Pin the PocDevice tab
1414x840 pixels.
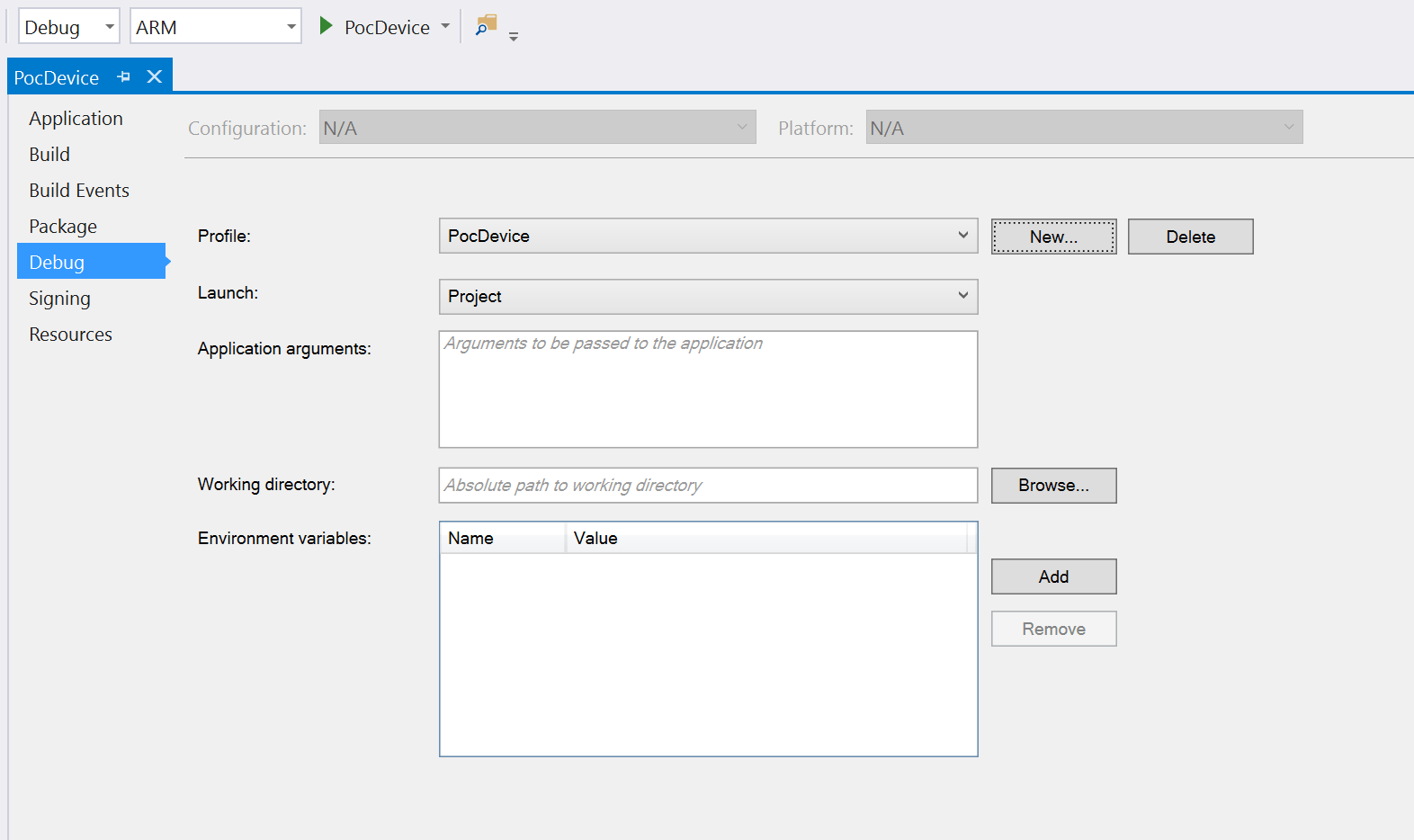click(124, 77)
